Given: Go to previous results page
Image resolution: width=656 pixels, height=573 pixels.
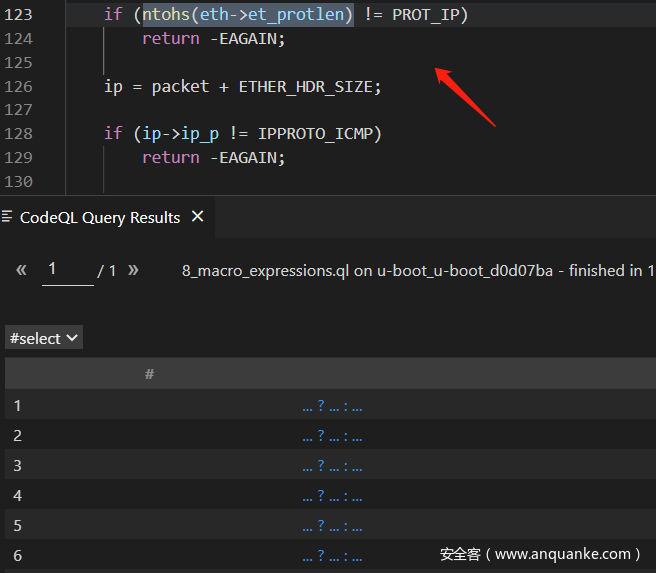Looking at the screenshot, I should (x=21, y=270).
